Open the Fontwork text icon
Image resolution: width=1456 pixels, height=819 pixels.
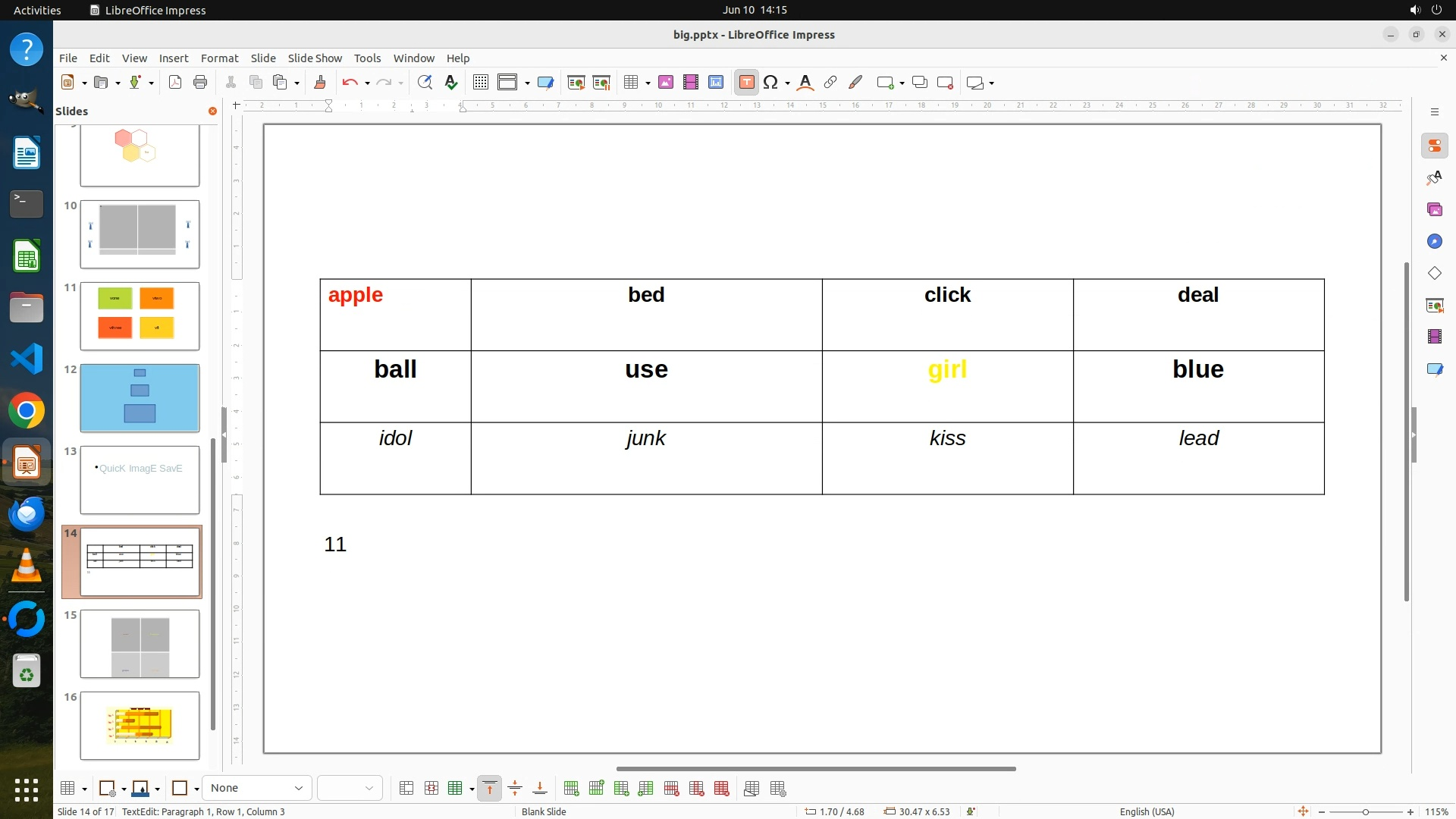pos(805,83)
